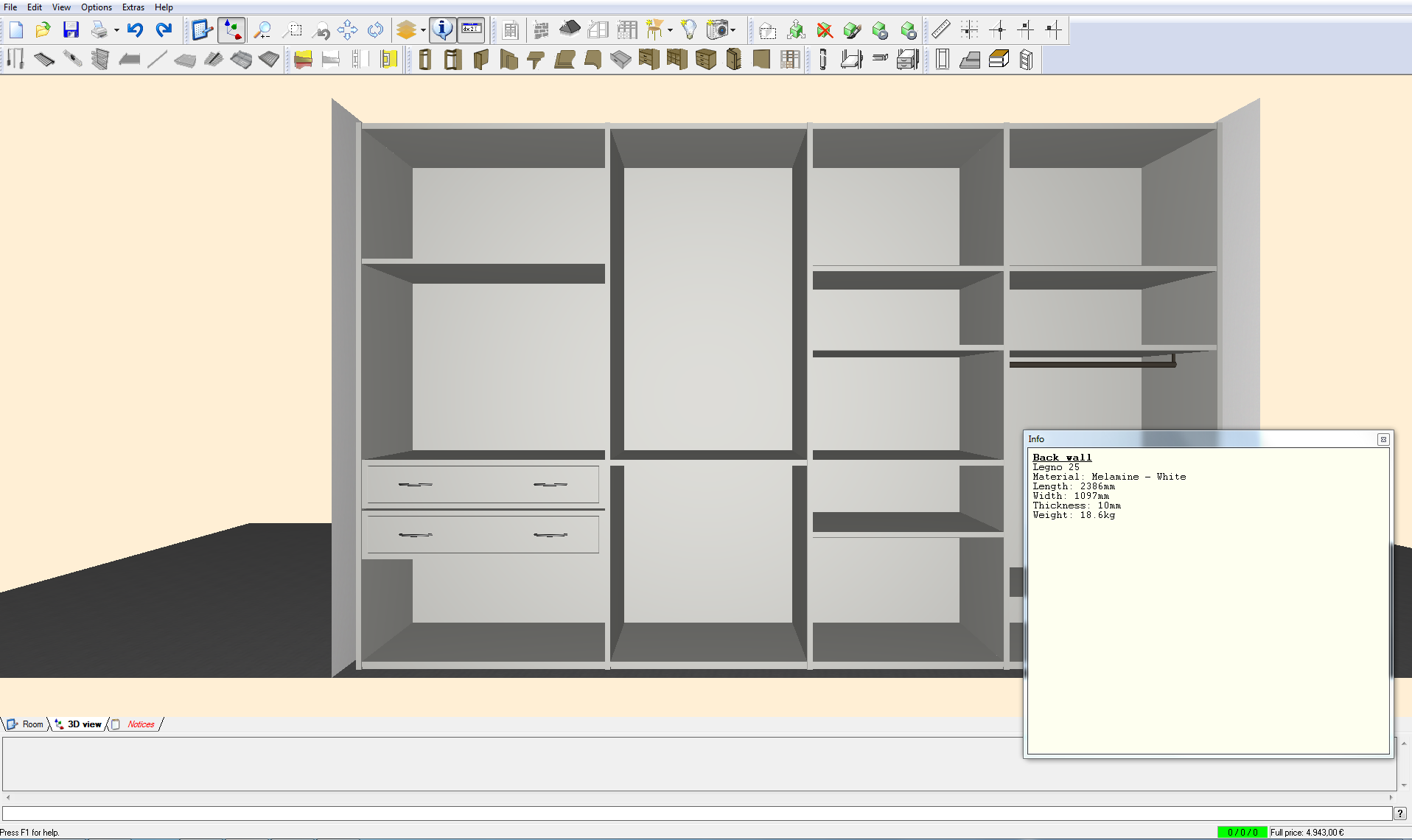Select the zoom magnifier tool
This screenshot has height=840, width=1412.
(262, 30)
